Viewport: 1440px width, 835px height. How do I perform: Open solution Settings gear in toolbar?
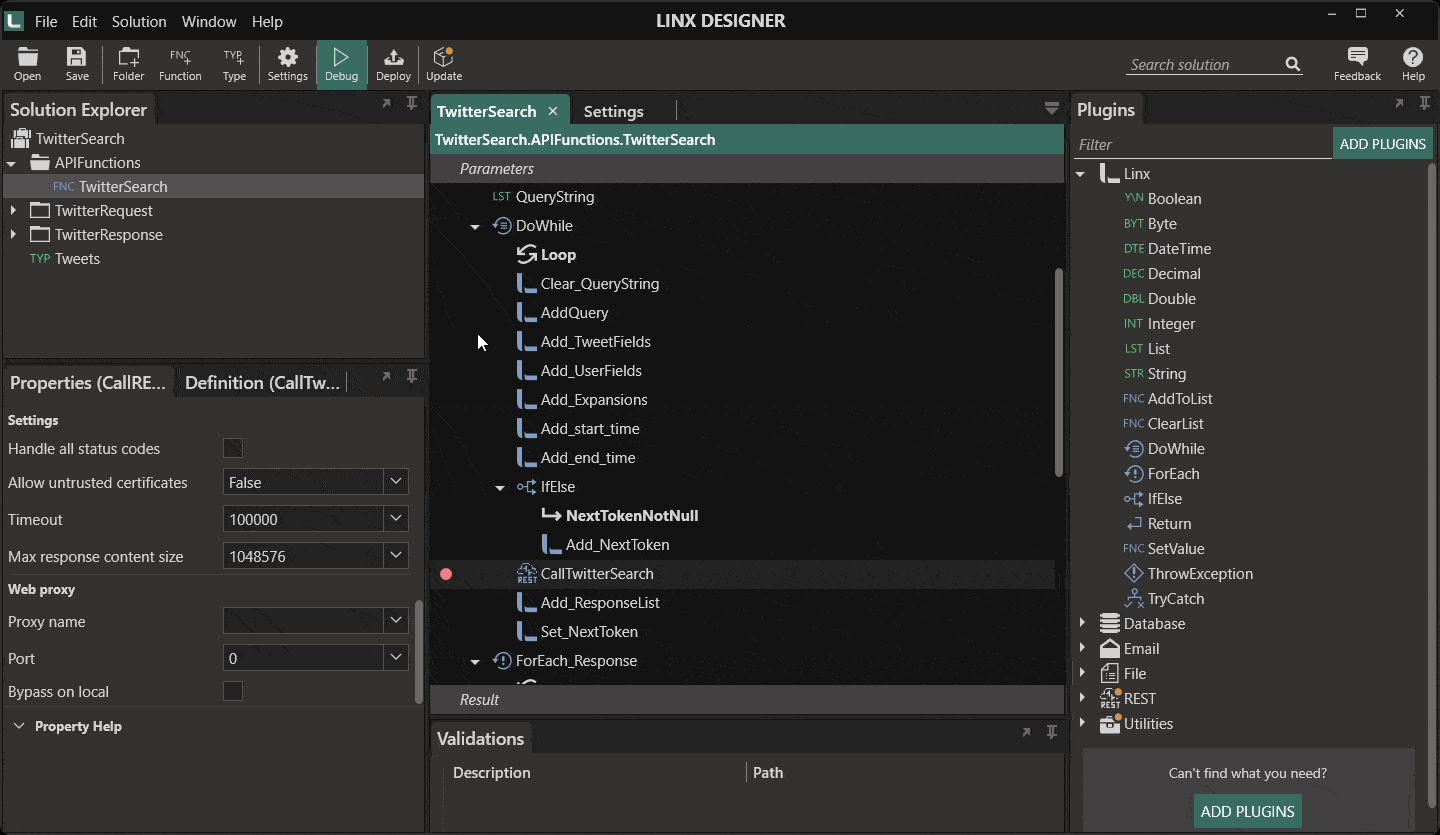[288, 64]
